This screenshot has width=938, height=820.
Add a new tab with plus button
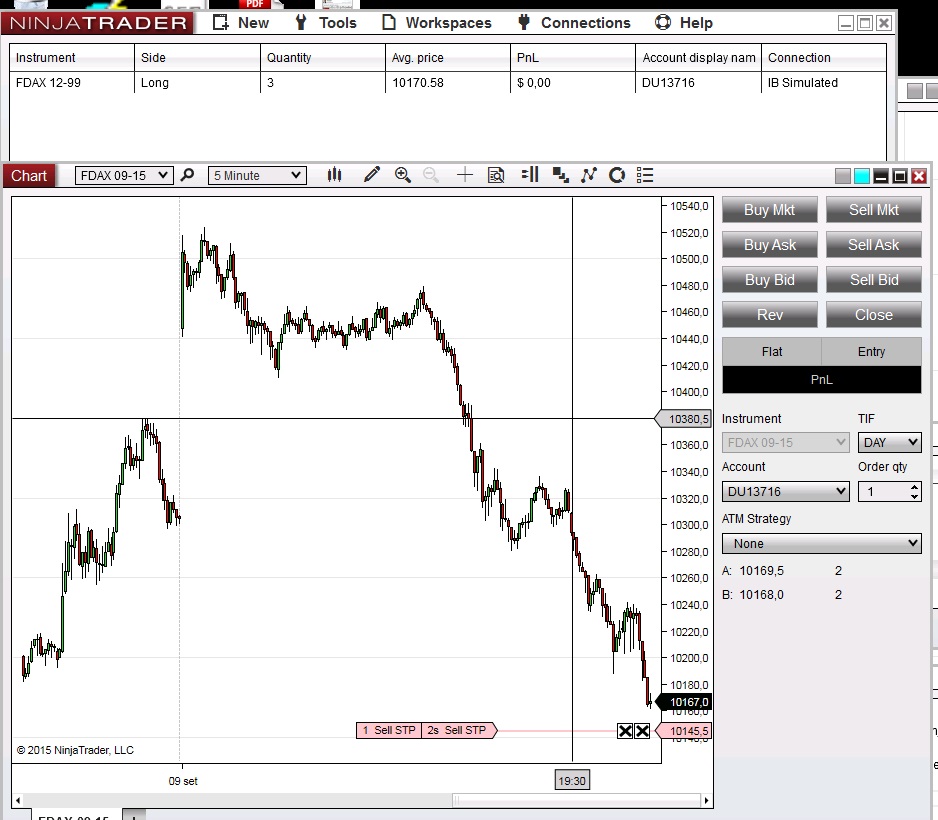(x=134, y=816)
